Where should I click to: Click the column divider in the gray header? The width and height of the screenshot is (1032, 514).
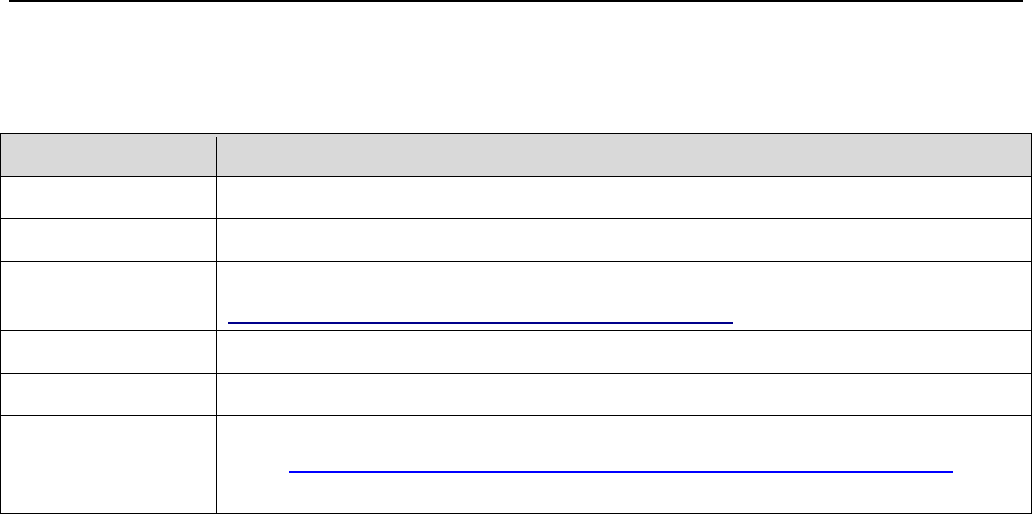click(x=216, y=156)
